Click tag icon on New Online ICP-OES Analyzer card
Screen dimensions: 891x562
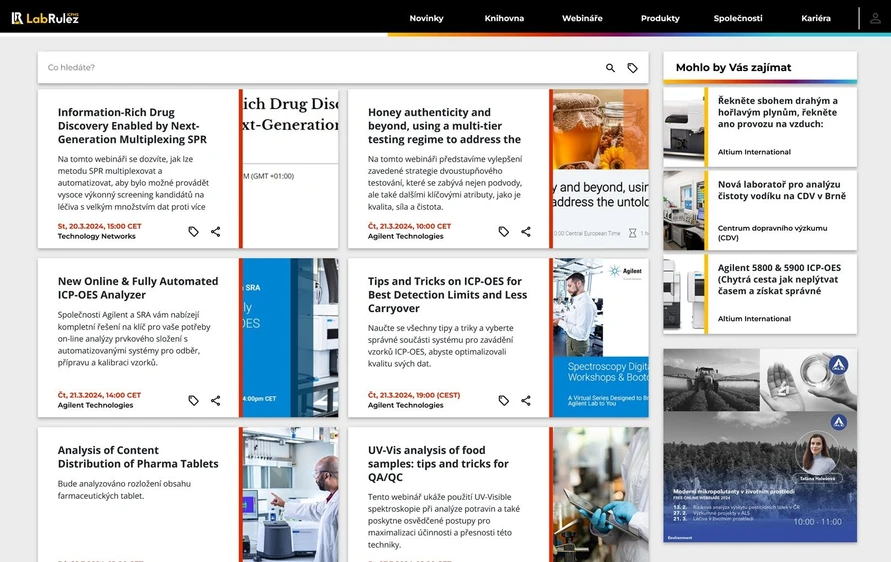point(193,400)
